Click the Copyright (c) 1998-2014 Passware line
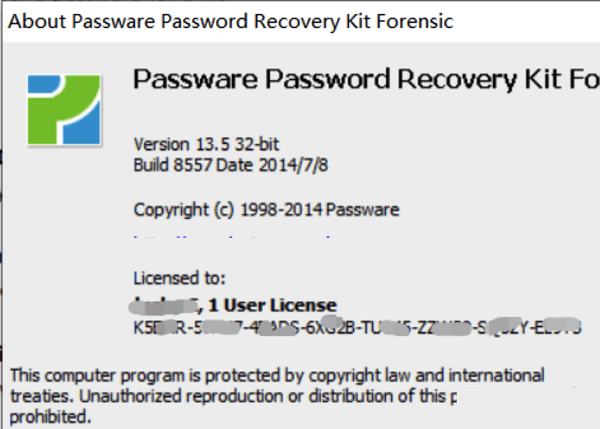Image resolution: width=600 pixels, height=429 pixels. 266,210
